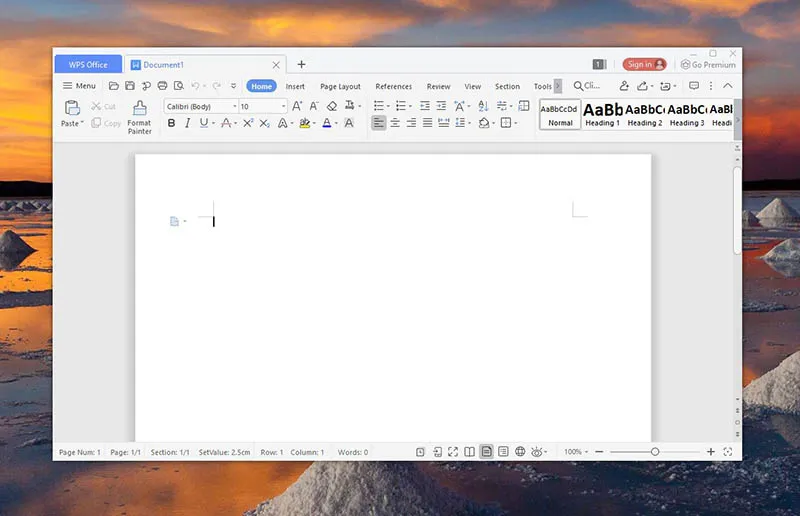Screen dimensions: 800x516
Task: Toggle Bold formatting
Action: [171, 123]
